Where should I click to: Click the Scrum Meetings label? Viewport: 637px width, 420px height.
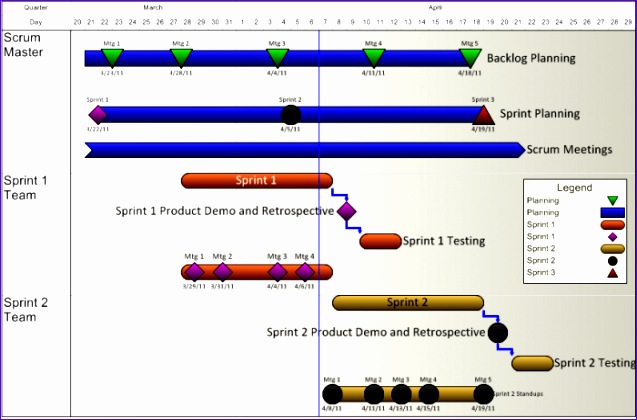click(569, 149)
